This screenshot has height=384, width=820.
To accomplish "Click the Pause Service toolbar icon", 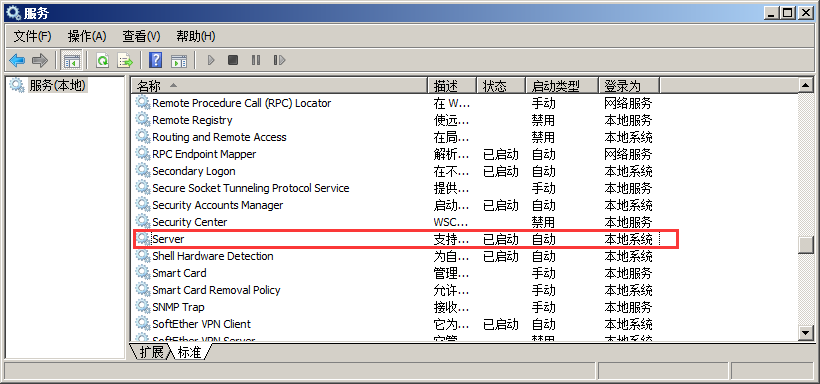I will tap(256, 60).
